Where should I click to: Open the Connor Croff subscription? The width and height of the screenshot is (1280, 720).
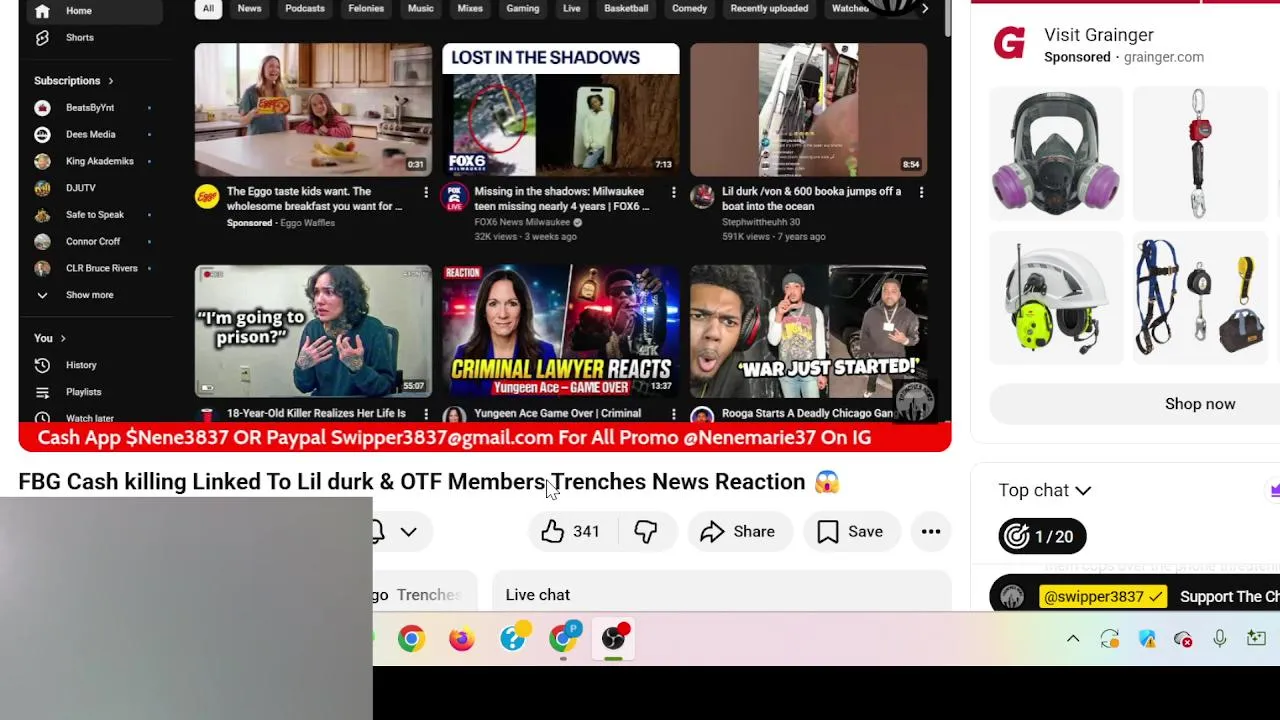pyautogui.click(x=92, y=241)
